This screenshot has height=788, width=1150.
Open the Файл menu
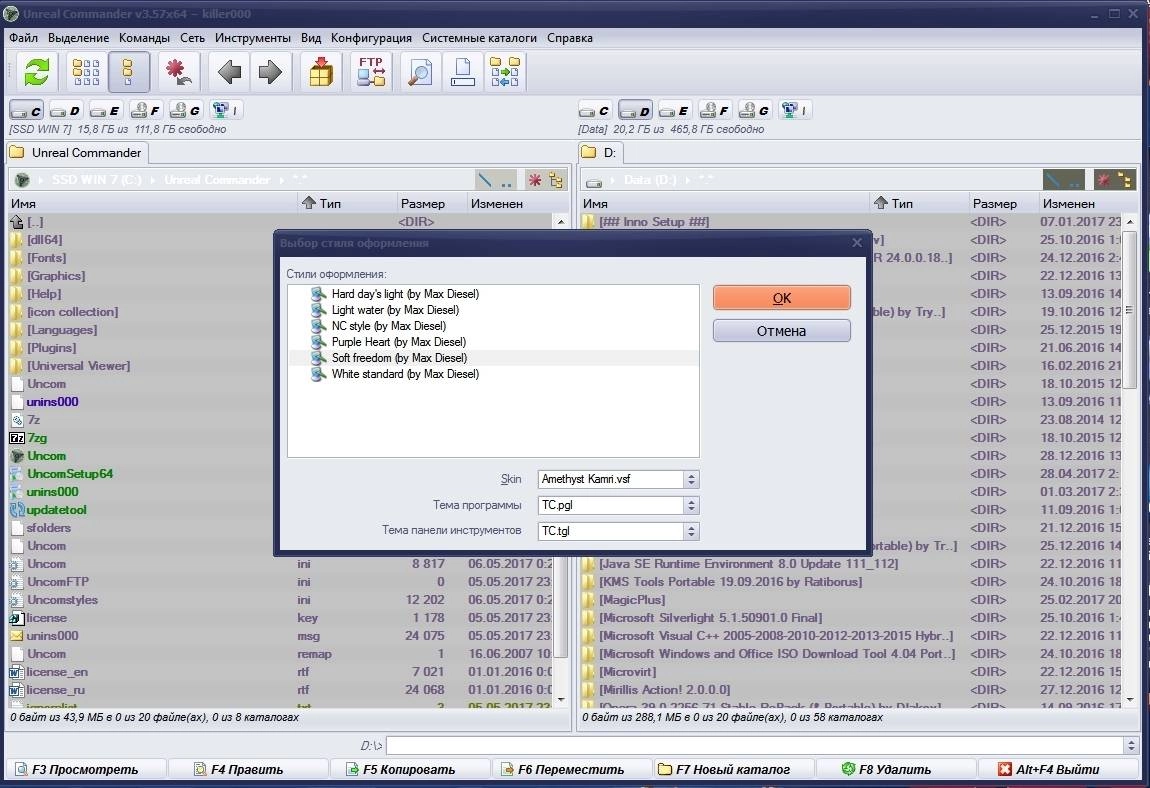pos(23,37)
